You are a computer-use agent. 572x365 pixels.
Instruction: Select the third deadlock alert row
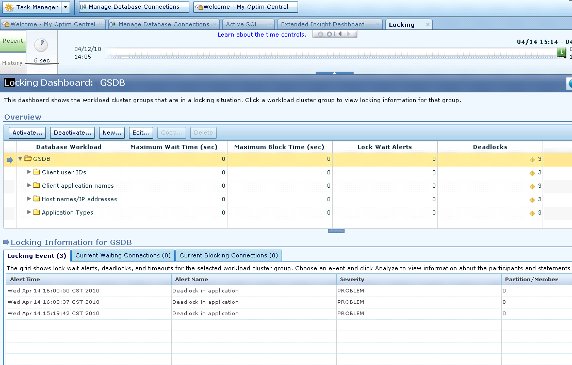(288, 313)
